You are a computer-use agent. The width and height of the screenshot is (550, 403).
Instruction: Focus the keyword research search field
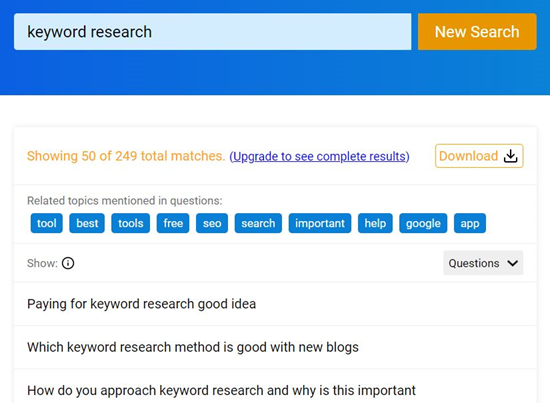[213, 32]
